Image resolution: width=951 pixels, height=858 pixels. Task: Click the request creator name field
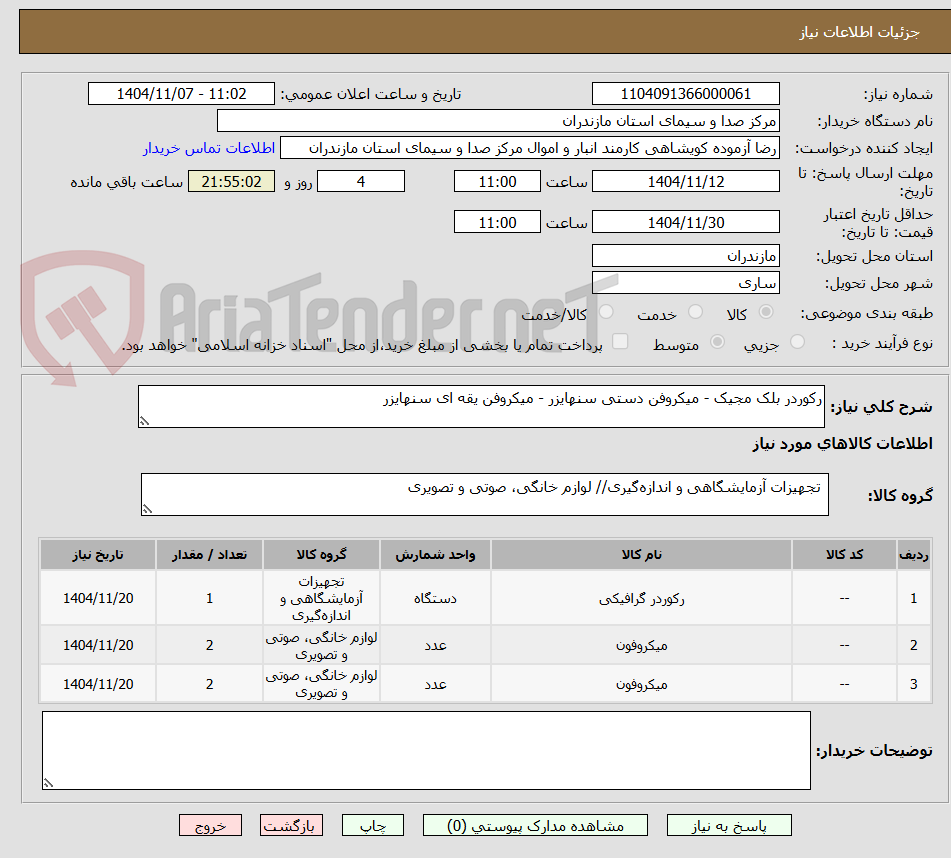529,148
